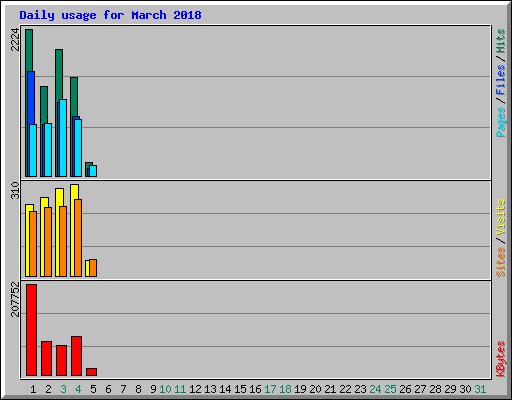Select the red KBytes bar for day 2

tap(46, 359)
